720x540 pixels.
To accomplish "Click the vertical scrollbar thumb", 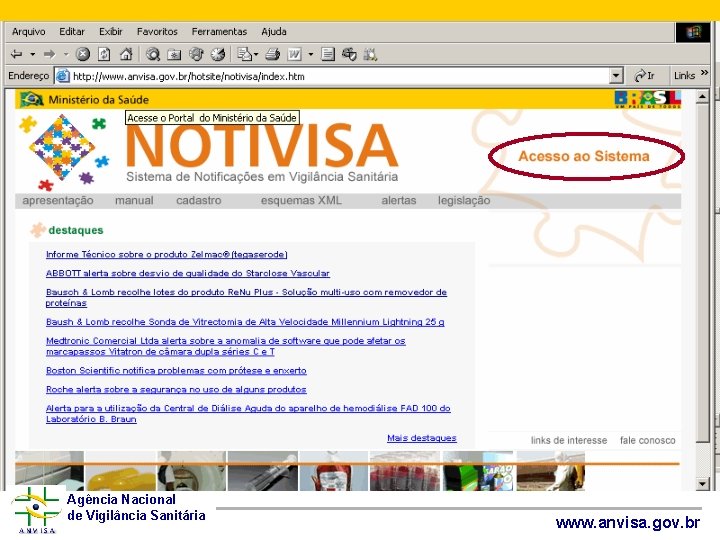I will click(x=702, y=273).
